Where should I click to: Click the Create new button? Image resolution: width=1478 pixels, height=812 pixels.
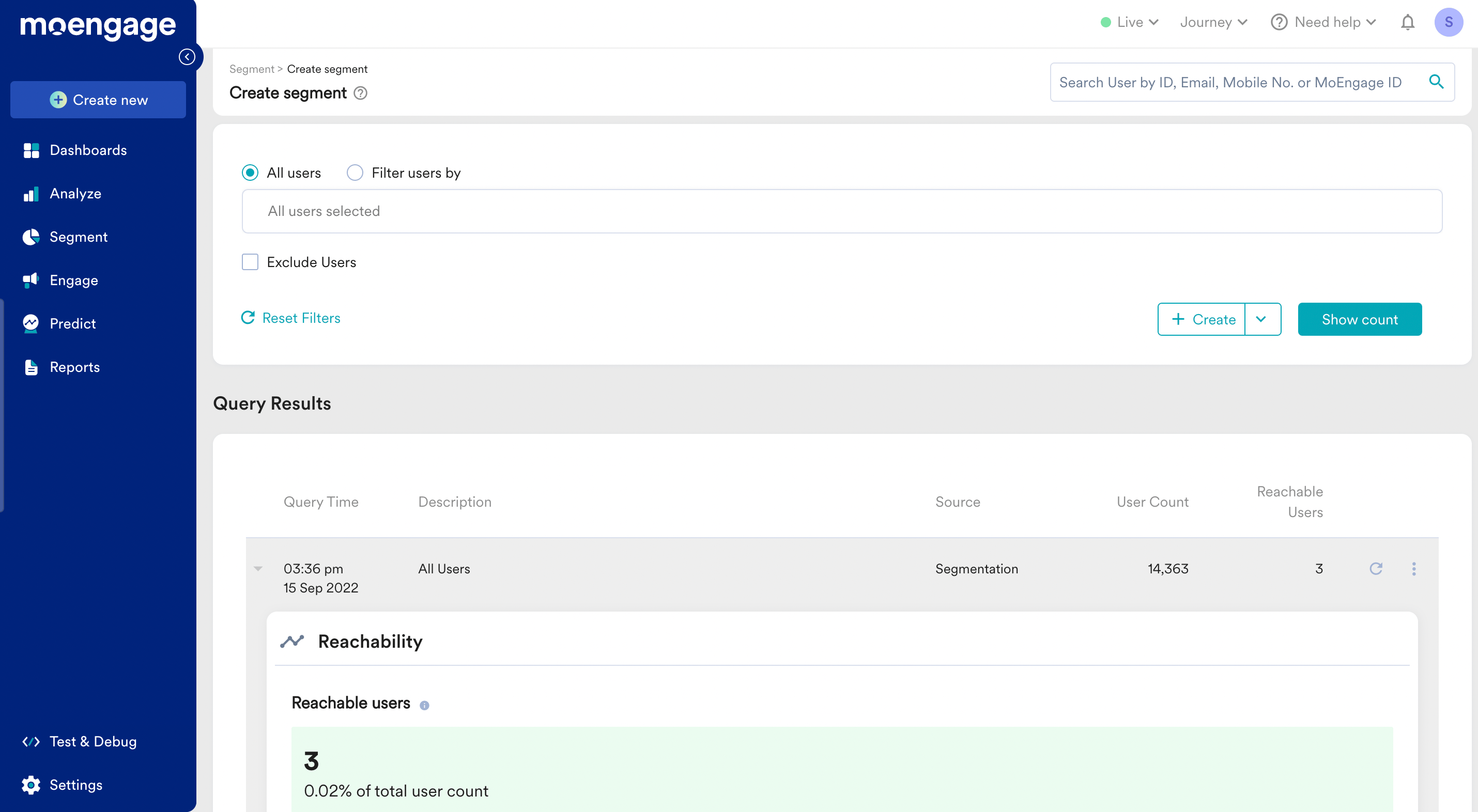[98, 100]
